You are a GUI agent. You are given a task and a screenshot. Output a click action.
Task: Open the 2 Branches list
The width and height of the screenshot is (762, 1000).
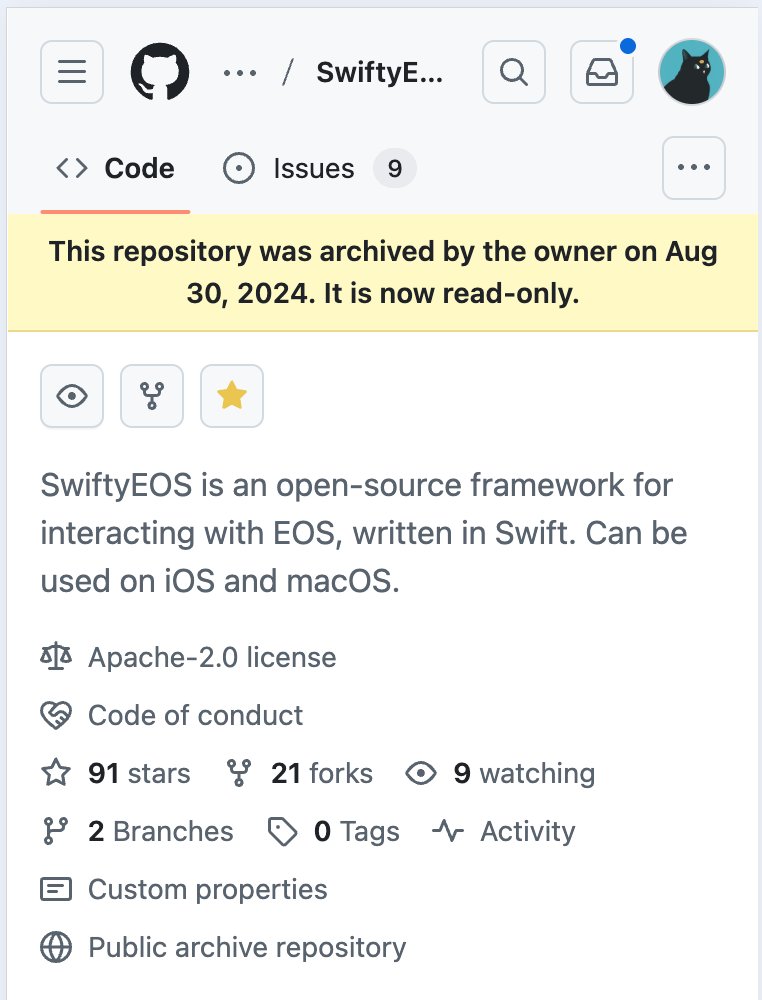160,831
